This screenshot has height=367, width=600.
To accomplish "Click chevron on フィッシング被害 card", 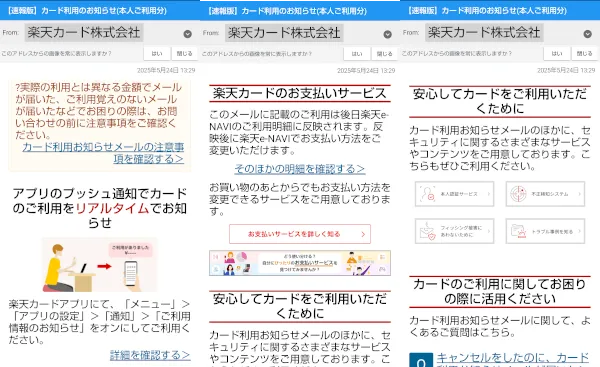I will coord(489,231).
